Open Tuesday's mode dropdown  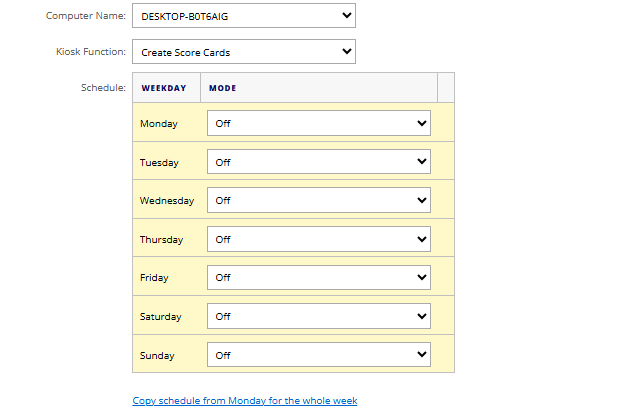tap(318, 162)
